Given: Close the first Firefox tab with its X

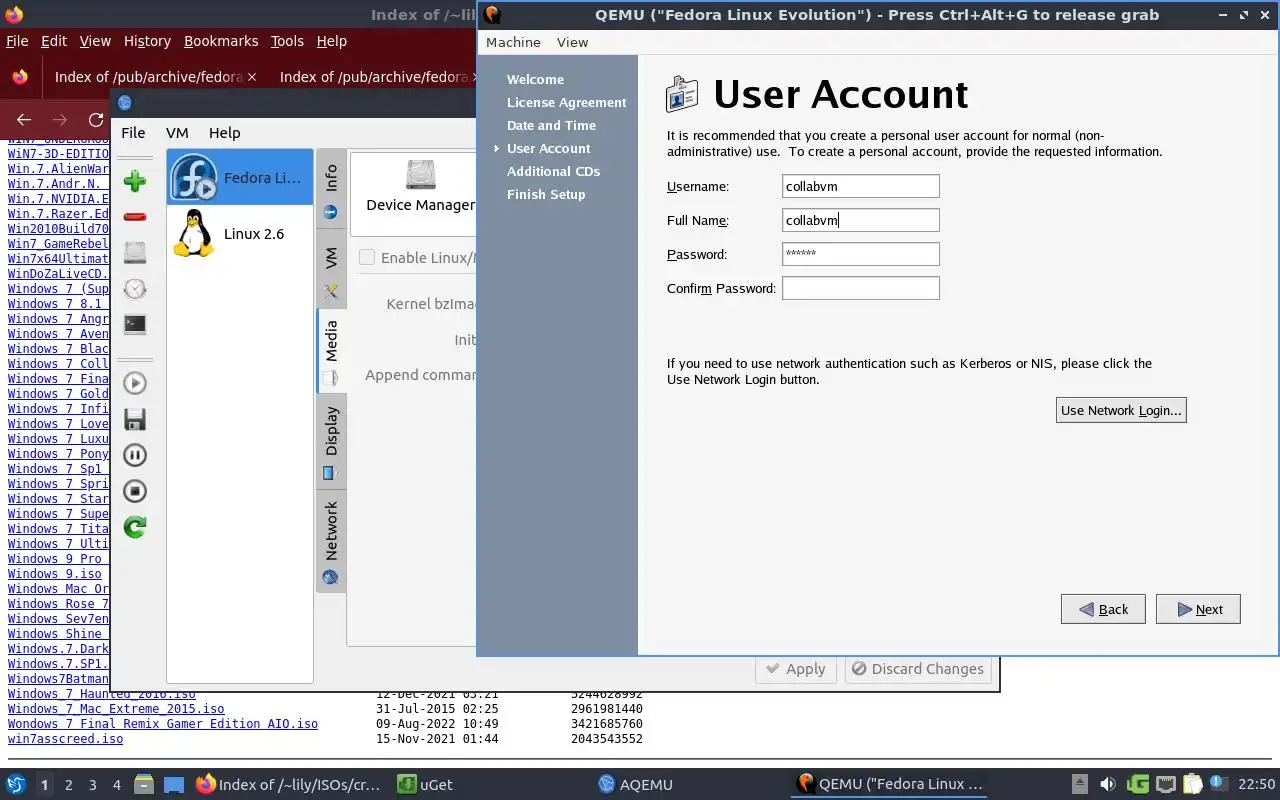Looking at the screenshot, I should coord(251,77).
